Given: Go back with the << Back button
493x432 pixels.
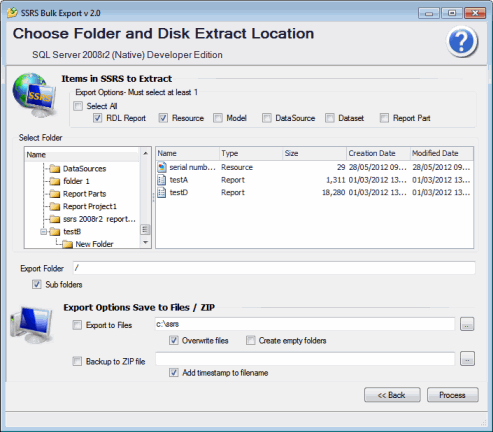Looking at the screenshot, I should coord(392,395).
